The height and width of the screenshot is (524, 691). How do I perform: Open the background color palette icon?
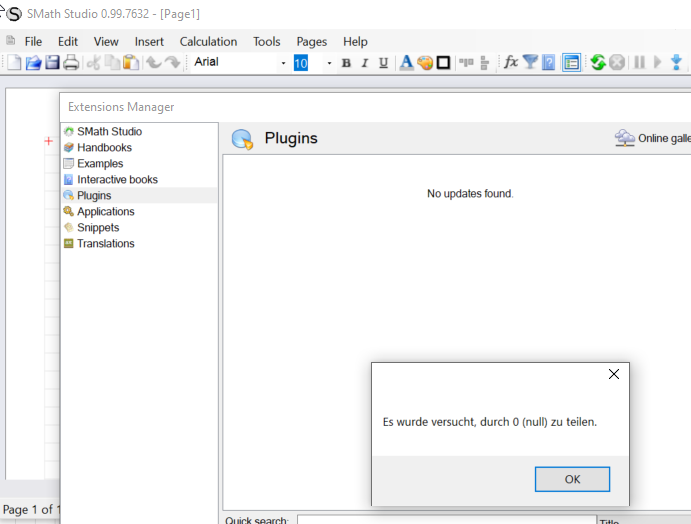coord(425,63)
